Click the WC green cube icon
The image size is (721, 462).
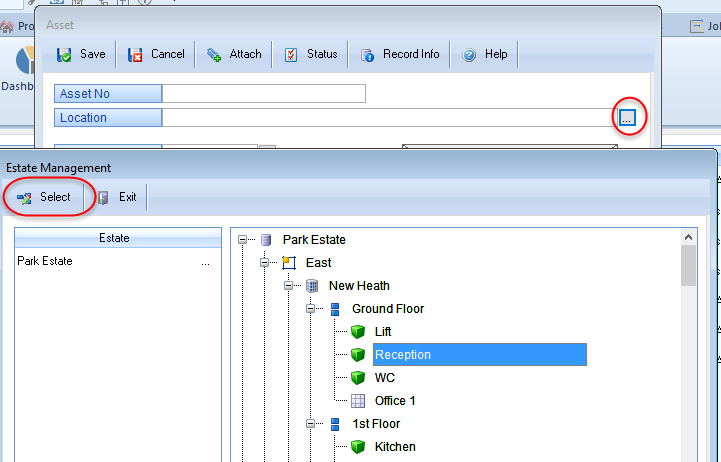(358, 377)
